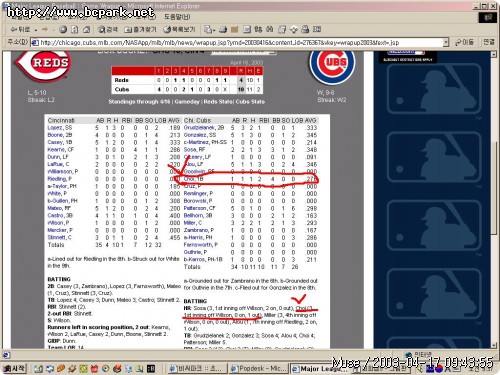Go to the home page icon
This screenshot has height=375, width=500.
pyautogui.click(x=86, y=30)
